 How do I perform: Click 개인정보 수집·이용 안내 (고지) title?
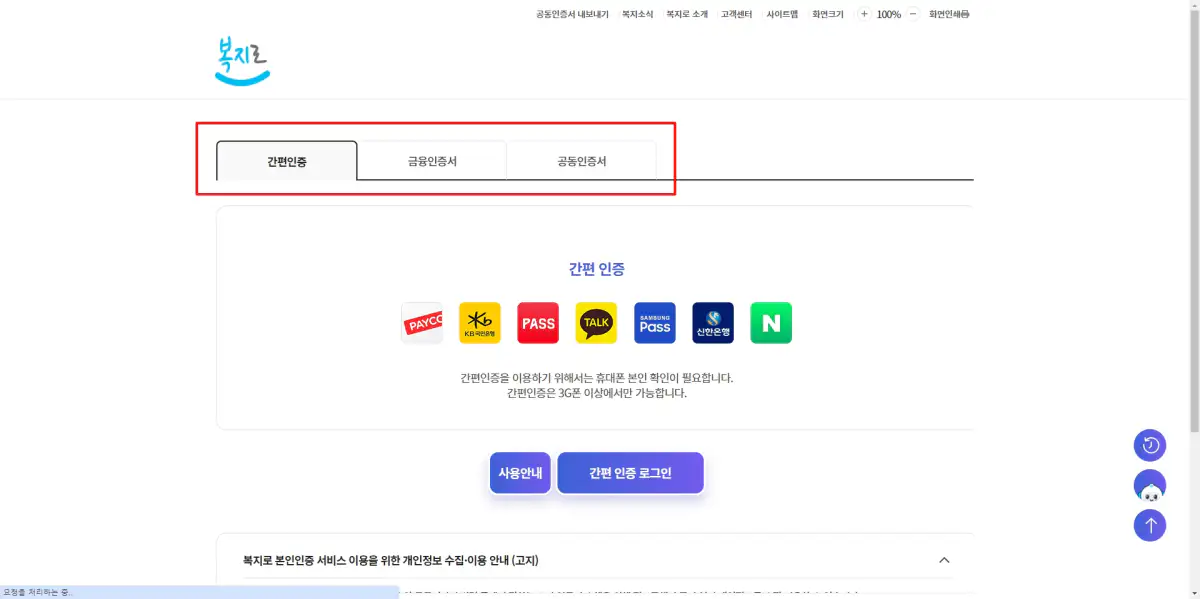[x=391, y=560]
